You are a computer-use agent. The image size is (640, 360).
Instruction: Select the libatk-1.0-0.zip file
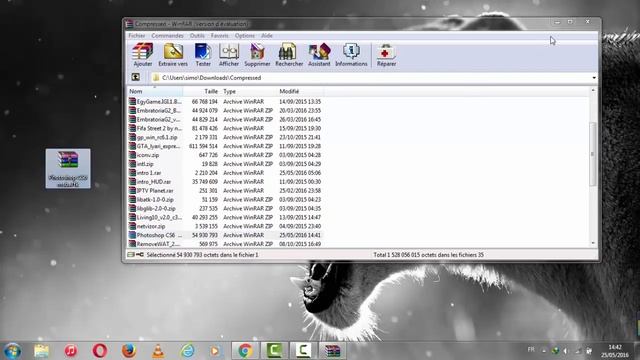coord(225,200)
